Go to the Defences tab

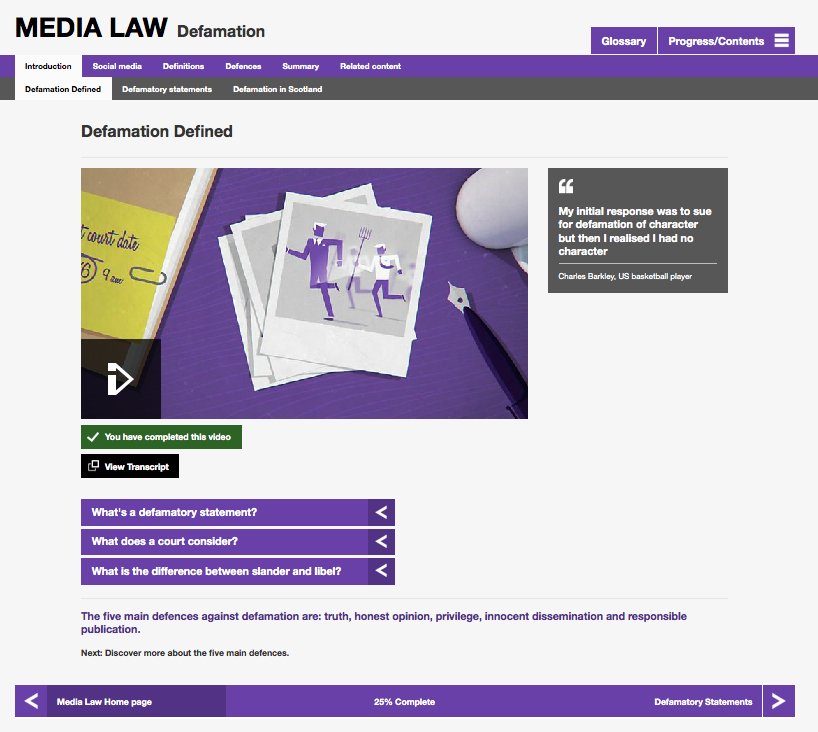(243, 67)
